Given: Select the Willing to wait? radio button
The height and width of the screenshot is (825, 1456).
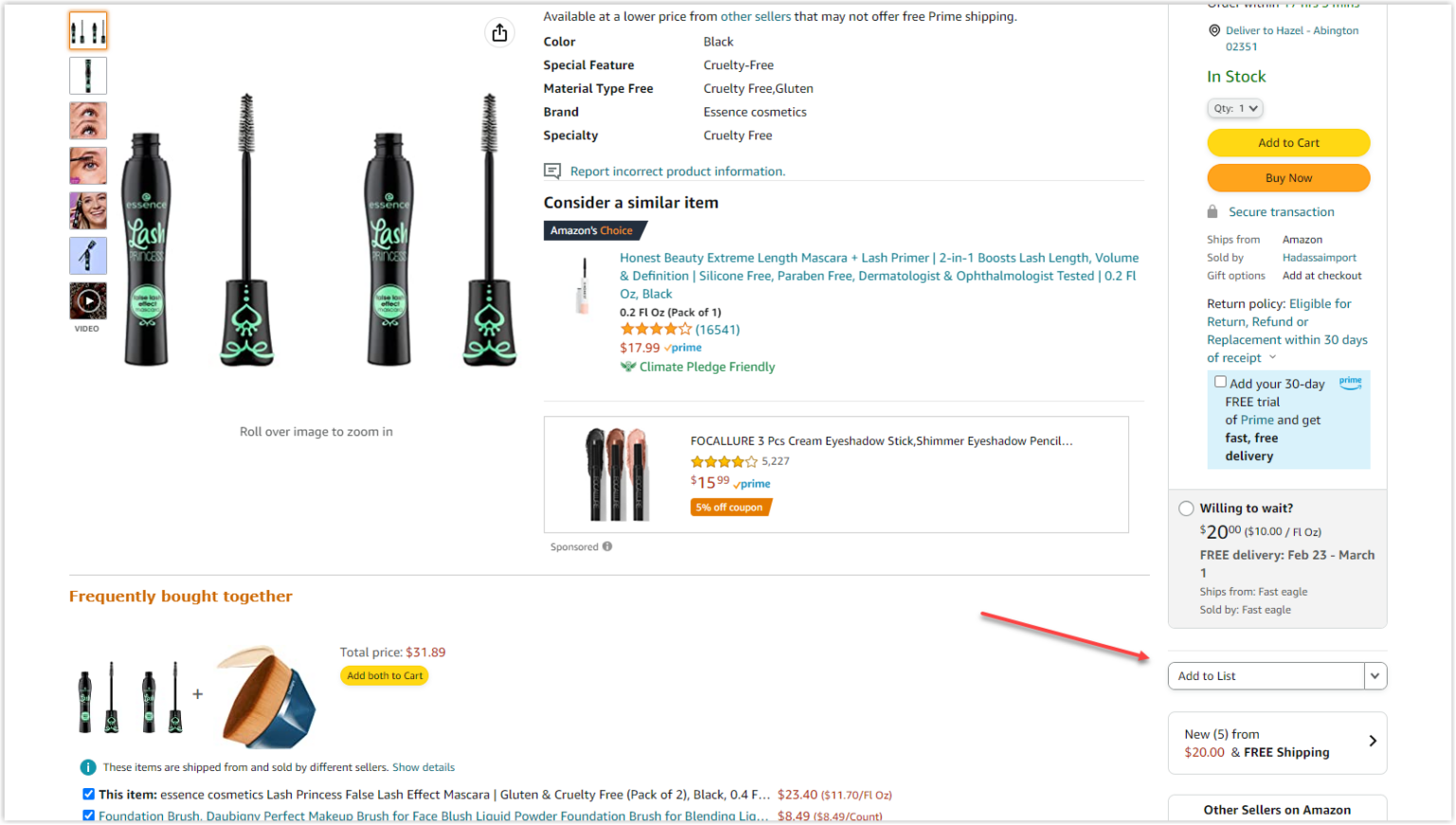Looking at the screenshot, I should click(1186, 508).
